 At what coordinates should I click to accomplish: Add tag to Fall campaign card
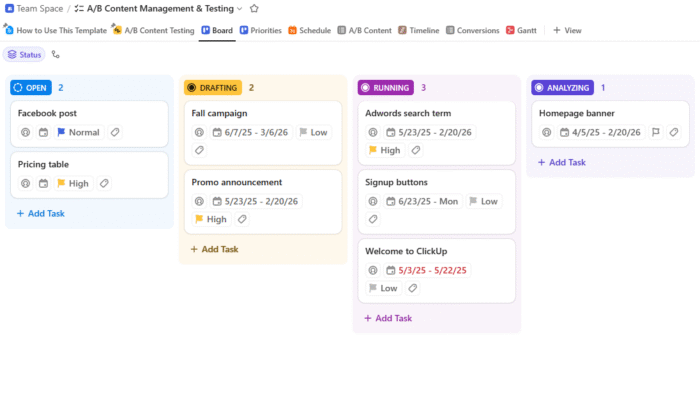click(x=199, y=150)
